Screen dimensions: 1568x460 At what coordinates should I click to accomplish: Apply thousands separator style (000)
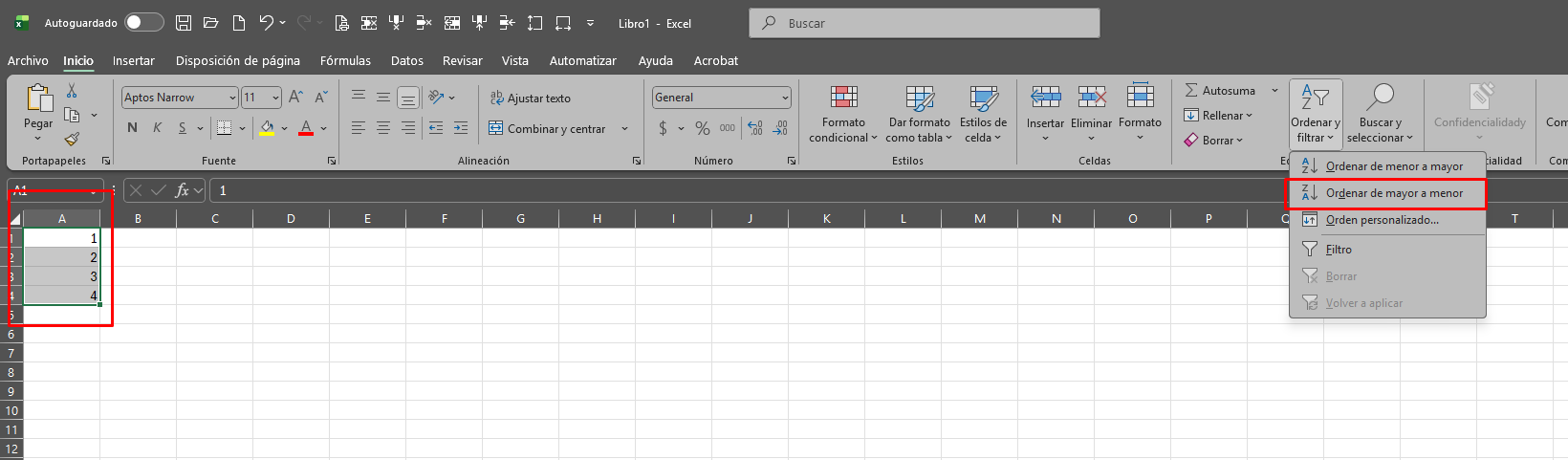[x=728, y=128]
